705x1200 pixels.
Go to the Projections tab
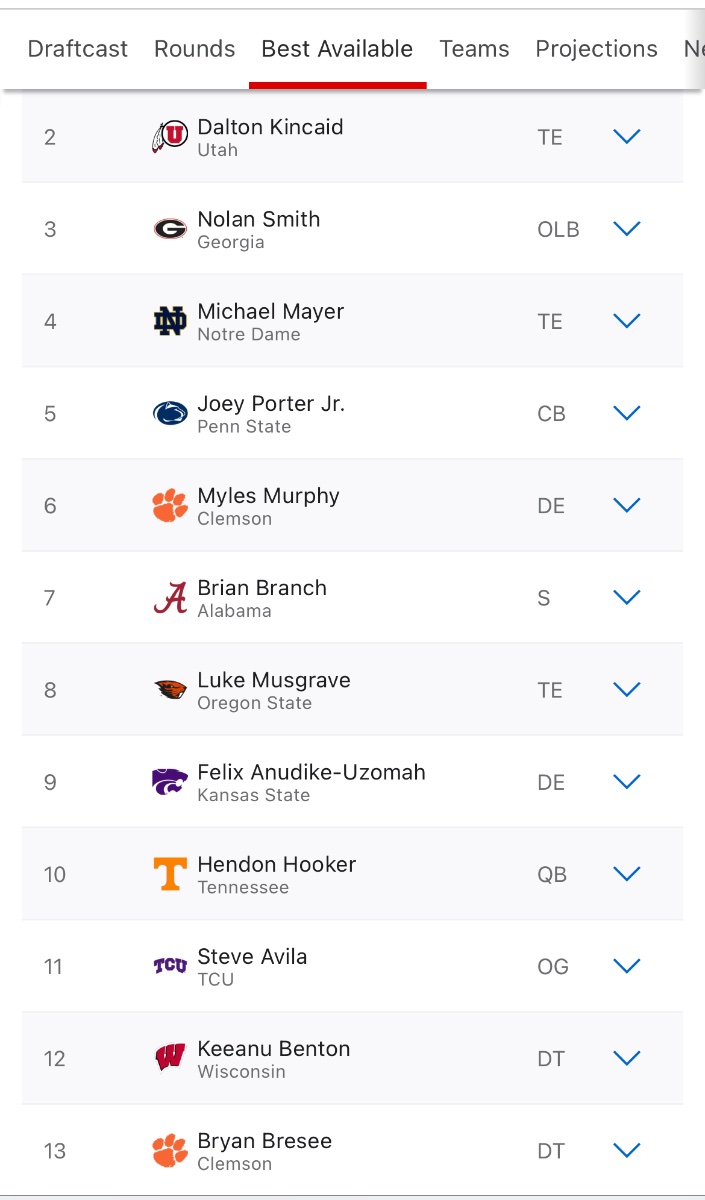596,49
